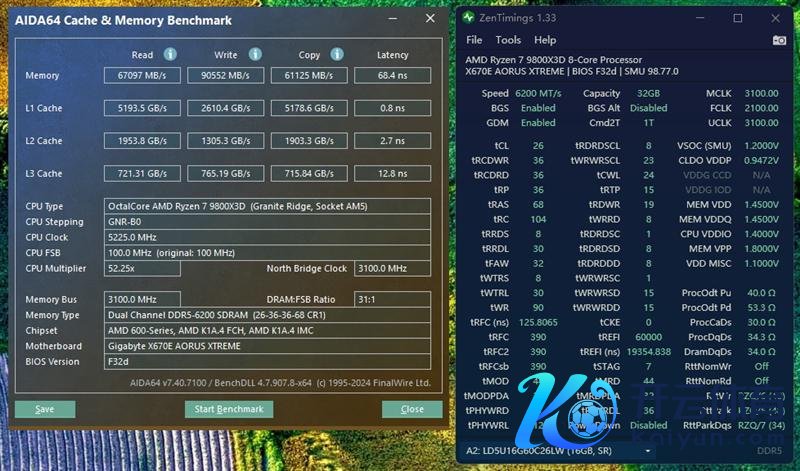Click the ZenTimings app logo icon
Screen dimensions: 800x471
[x=469, y=18]
